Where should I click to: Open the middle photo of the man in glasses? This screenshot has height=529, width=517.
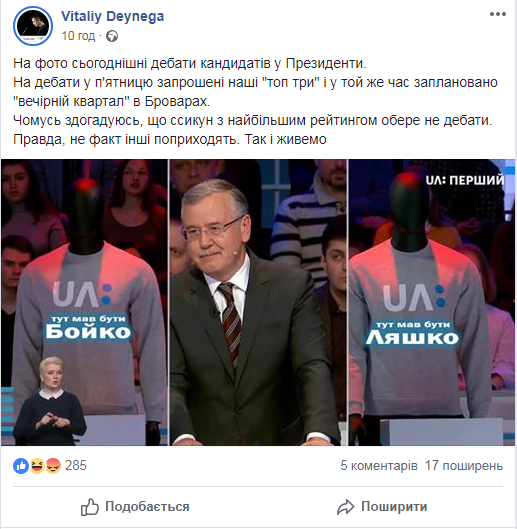258,302
